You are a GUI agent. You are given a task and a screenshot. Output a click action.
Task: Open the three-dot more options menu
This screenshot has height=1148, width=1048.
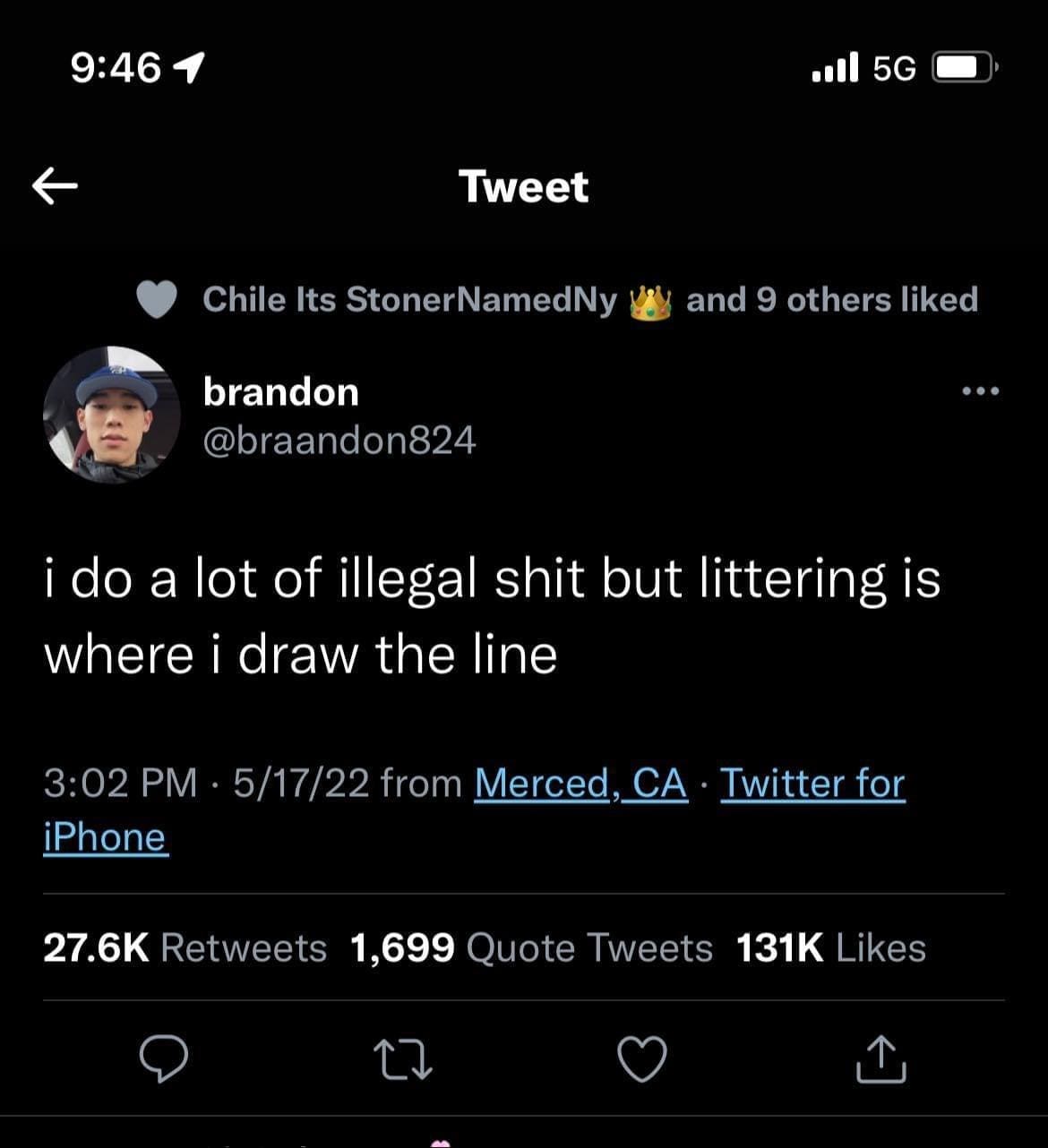(981, 391)
